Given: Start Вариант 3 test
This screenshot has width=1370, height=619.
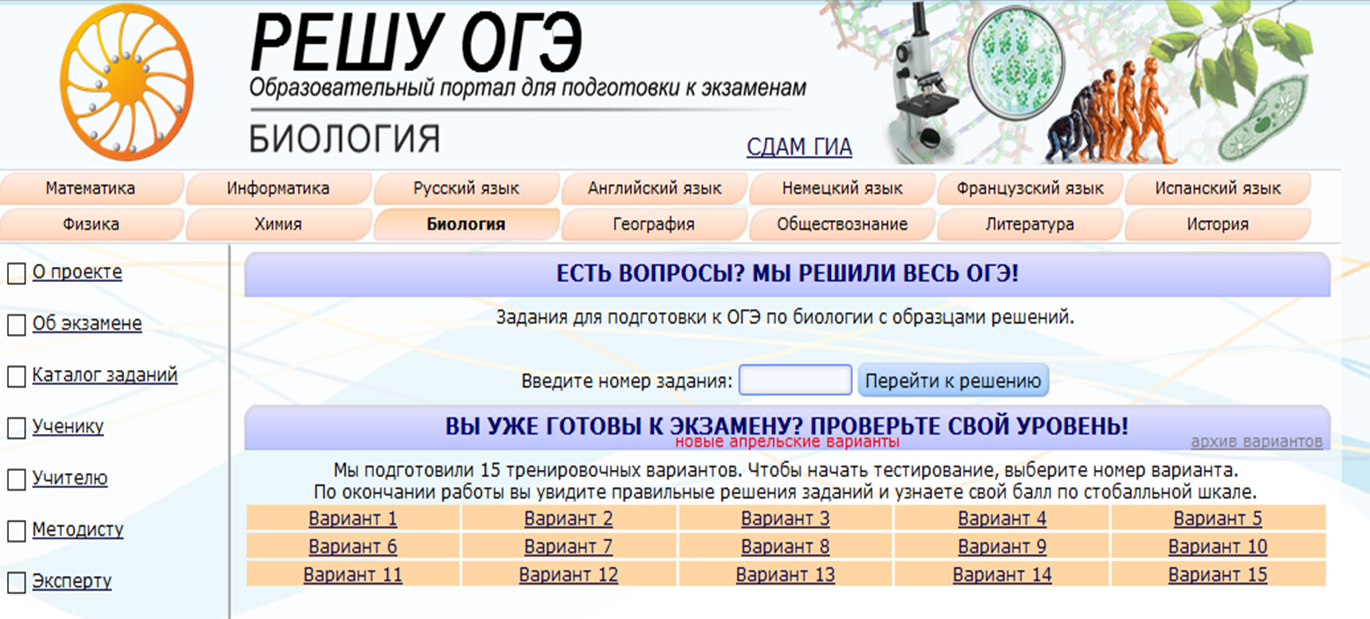Looking at the screenshot, I should 785,518.
